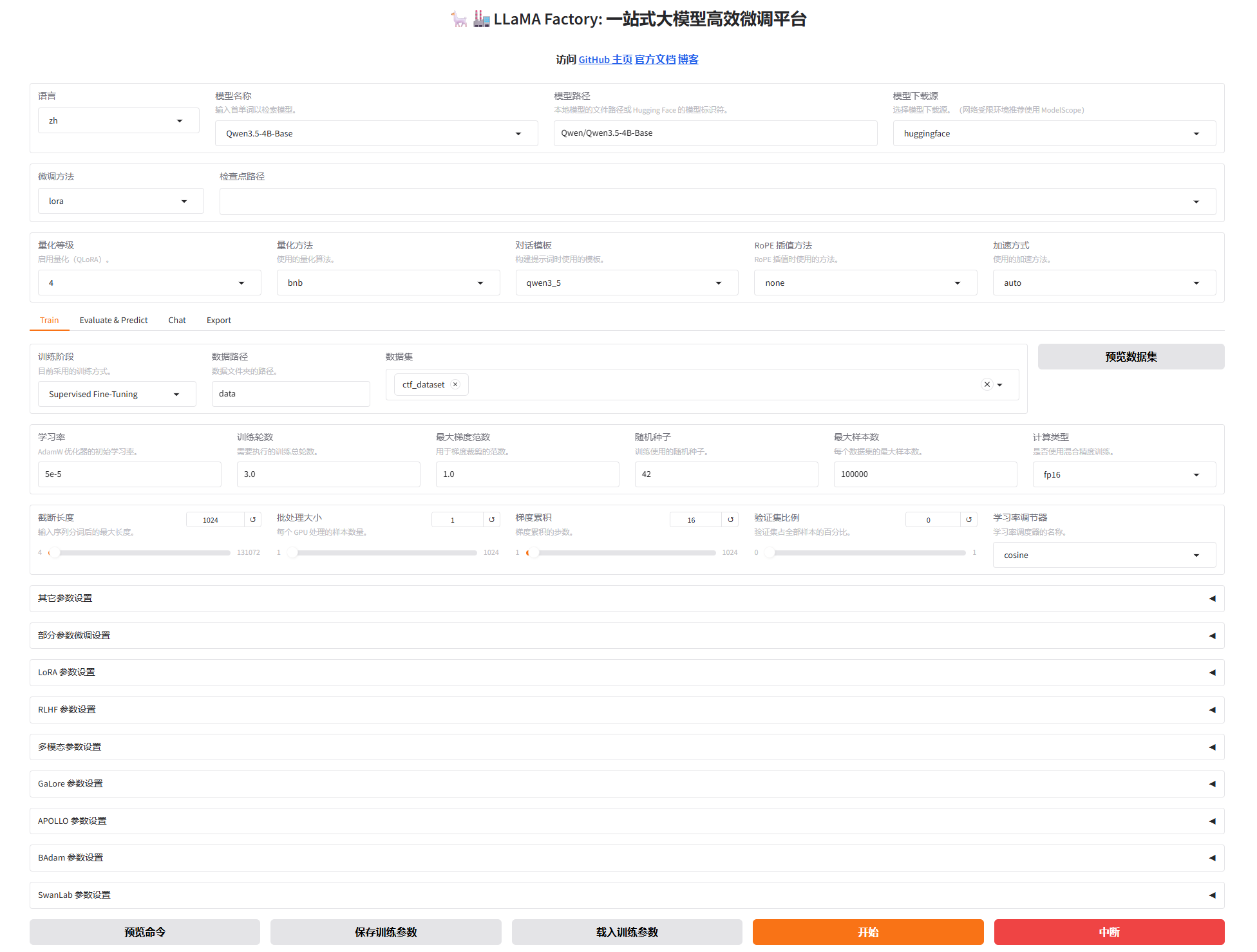This screenshot has width=1257, height=952.
Task: Expand the 部分参数微调设置 section
Action: pos(627,635)
